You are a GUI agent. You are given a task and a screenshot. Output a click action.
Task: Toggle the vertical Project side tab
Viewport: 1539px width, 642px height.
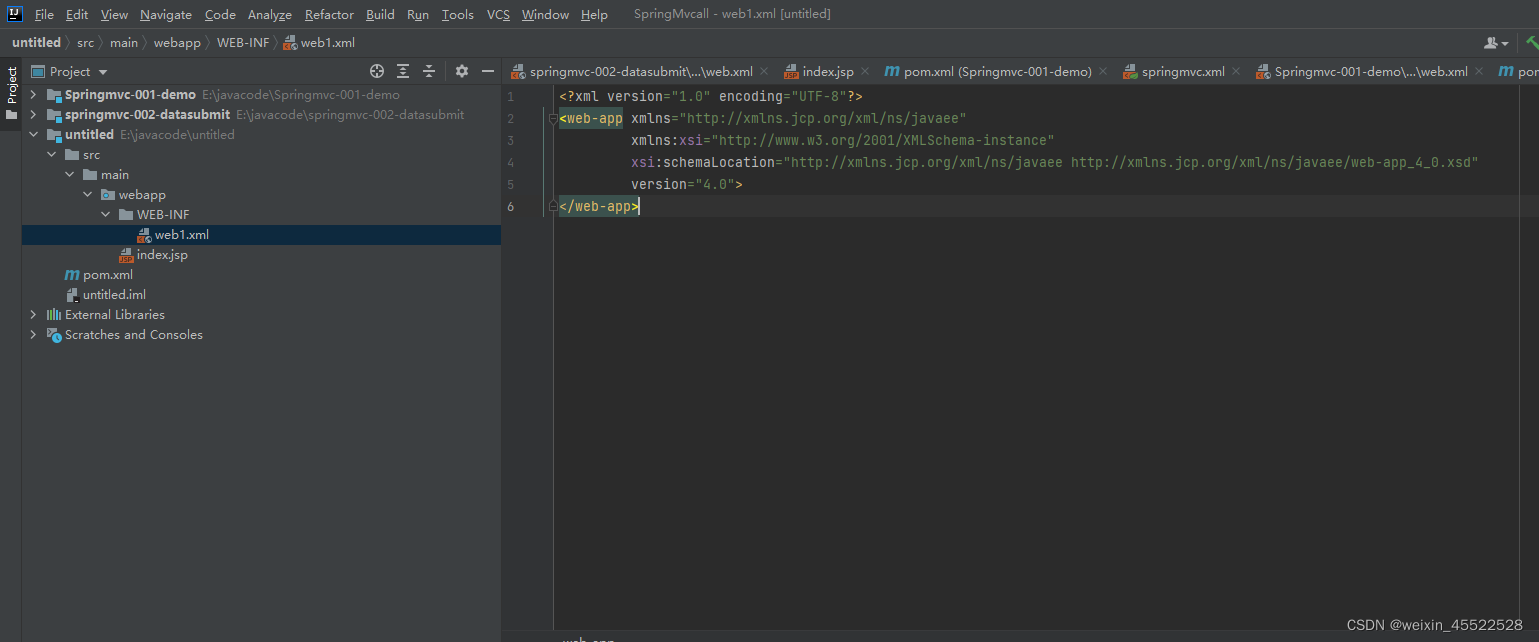pyautogui.click(x=11, y=85)
